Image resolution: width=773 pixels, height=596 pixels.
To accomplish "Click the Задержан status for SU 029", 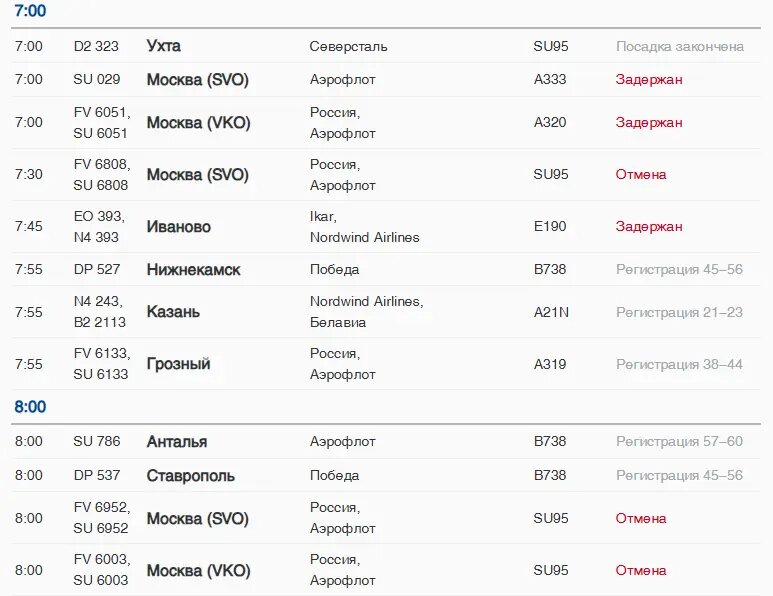I will (x=649, y=79).
